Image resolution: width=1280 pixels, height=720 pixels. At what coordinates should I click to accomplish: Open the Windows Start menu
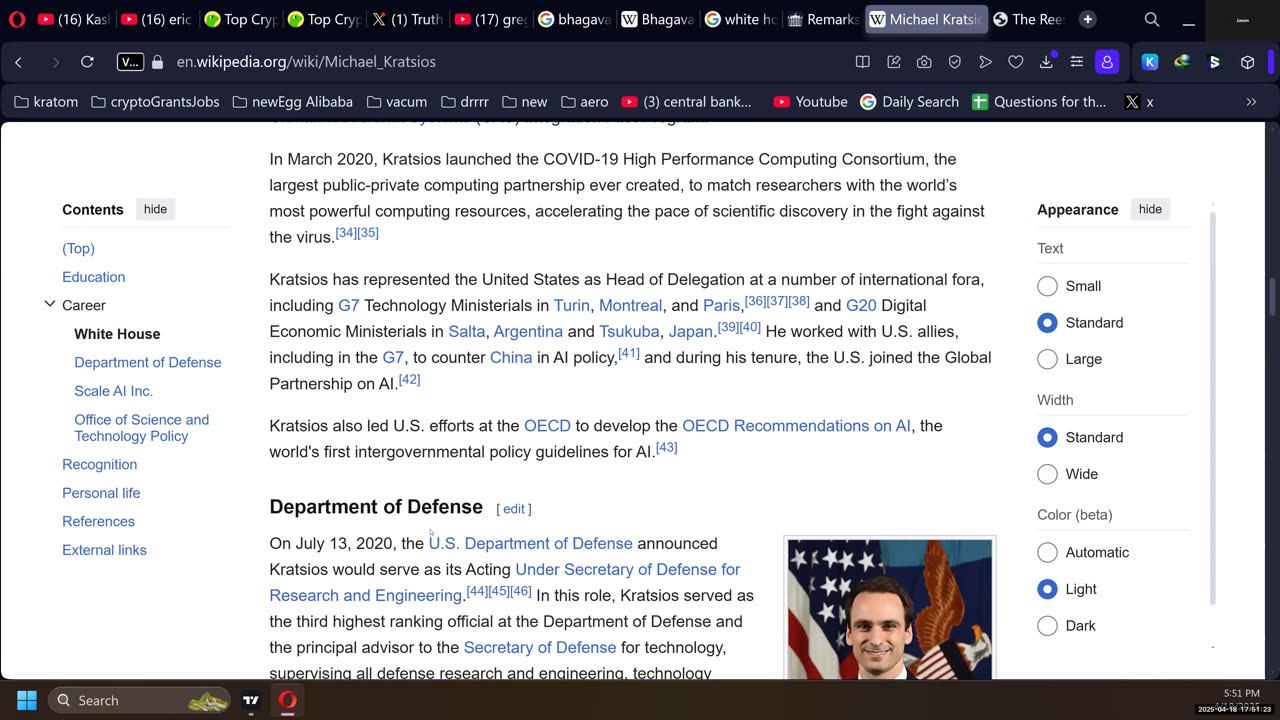pos(27,700)
